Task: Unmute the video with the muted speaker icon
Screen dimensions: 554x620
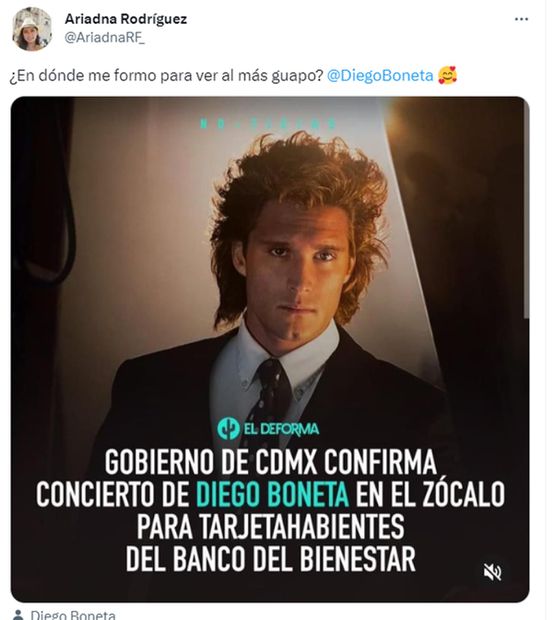Action: pyautogui.click(x=493, y=572)
